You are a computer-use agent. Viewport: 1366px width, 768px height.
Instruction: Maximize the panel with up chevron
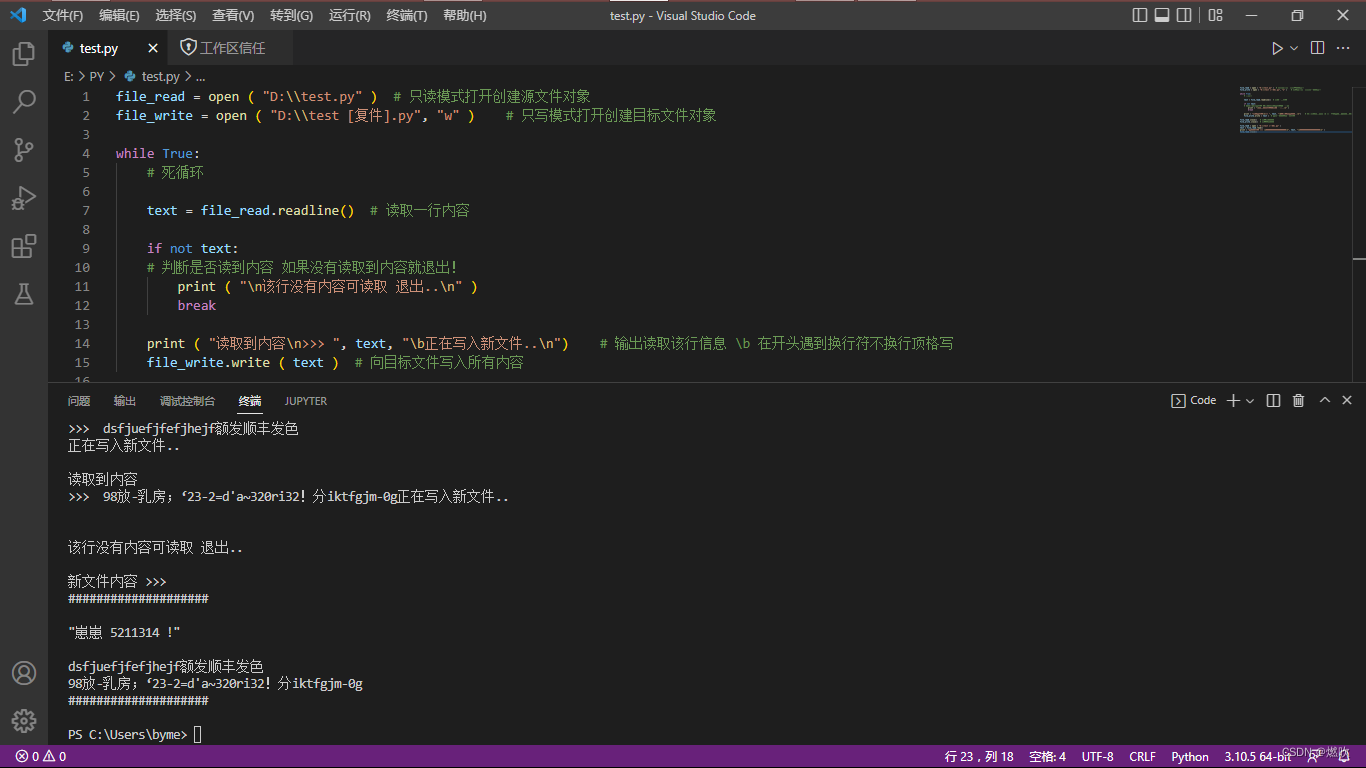[1324, 400]
